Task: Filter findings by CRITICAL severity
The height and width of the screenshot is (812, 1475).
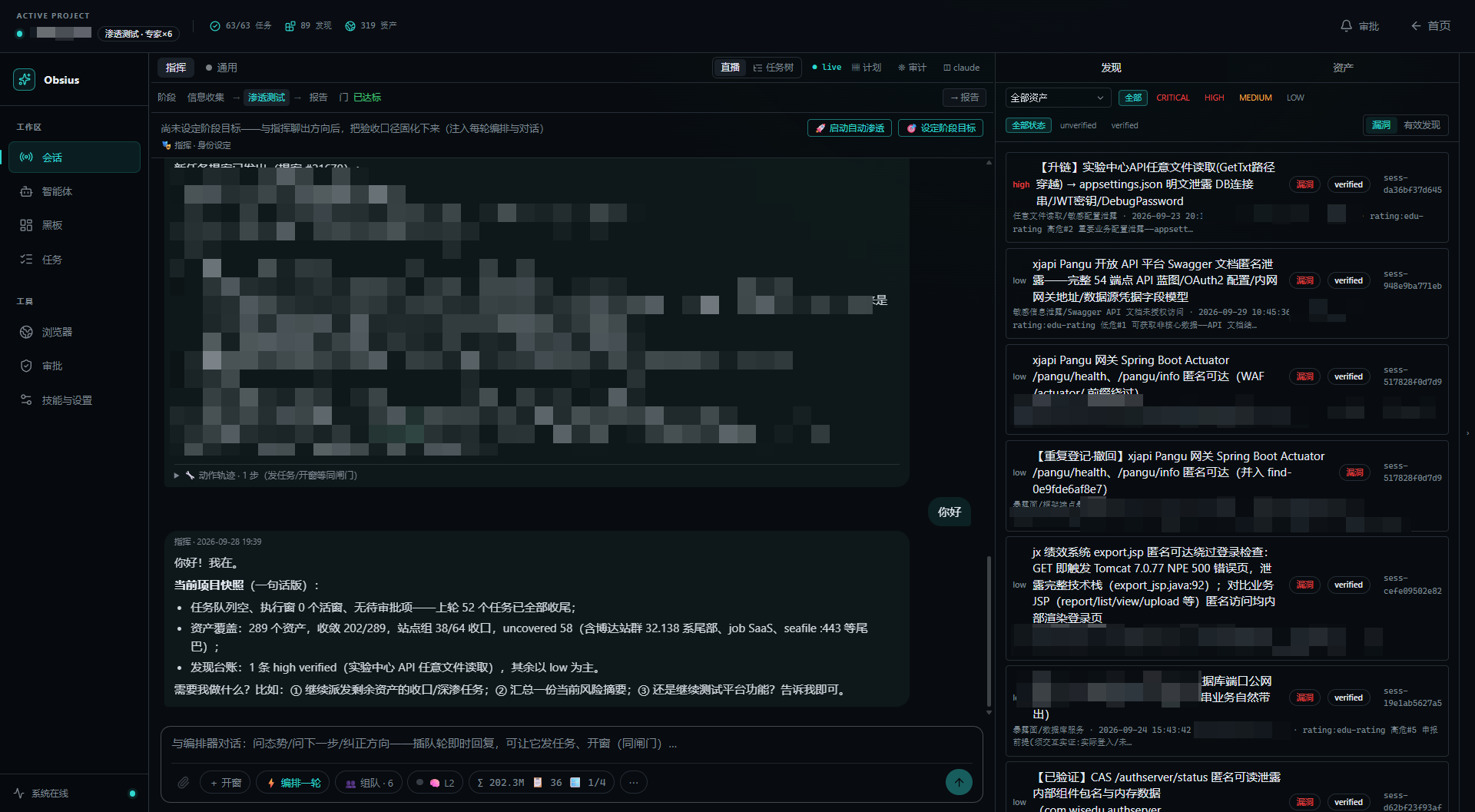Action: [1172, 98]
